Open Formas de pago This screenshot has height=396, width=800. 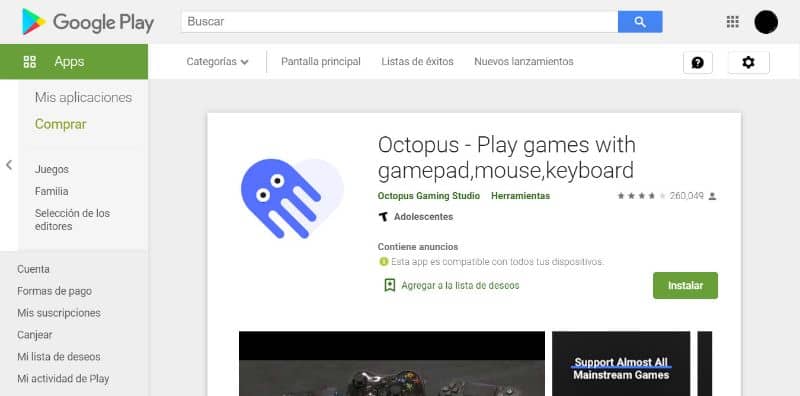[55, 291]
